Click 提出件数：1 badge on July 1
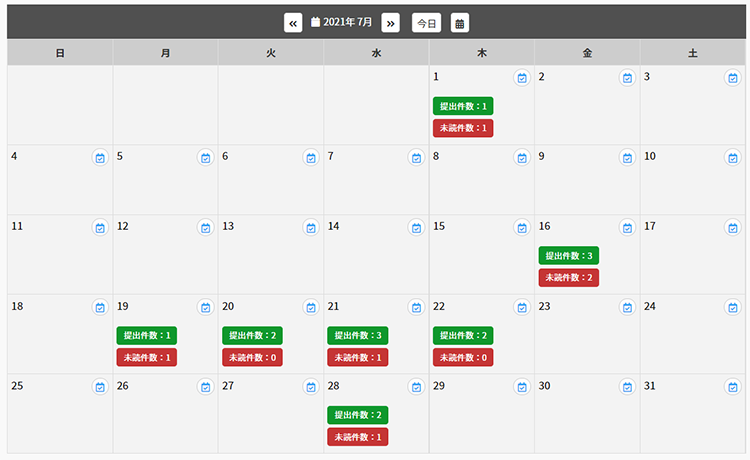750x460 pixels. (x=463, y=106)
